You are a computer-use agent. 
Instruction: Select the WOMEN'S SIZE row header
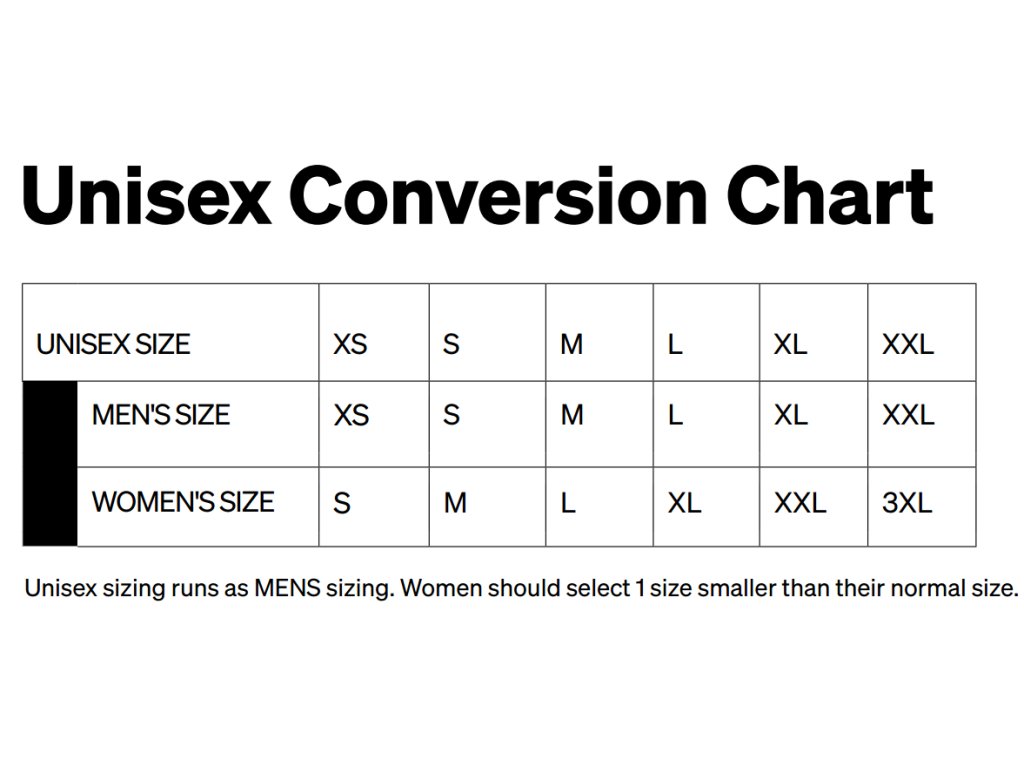pos(183,502)
